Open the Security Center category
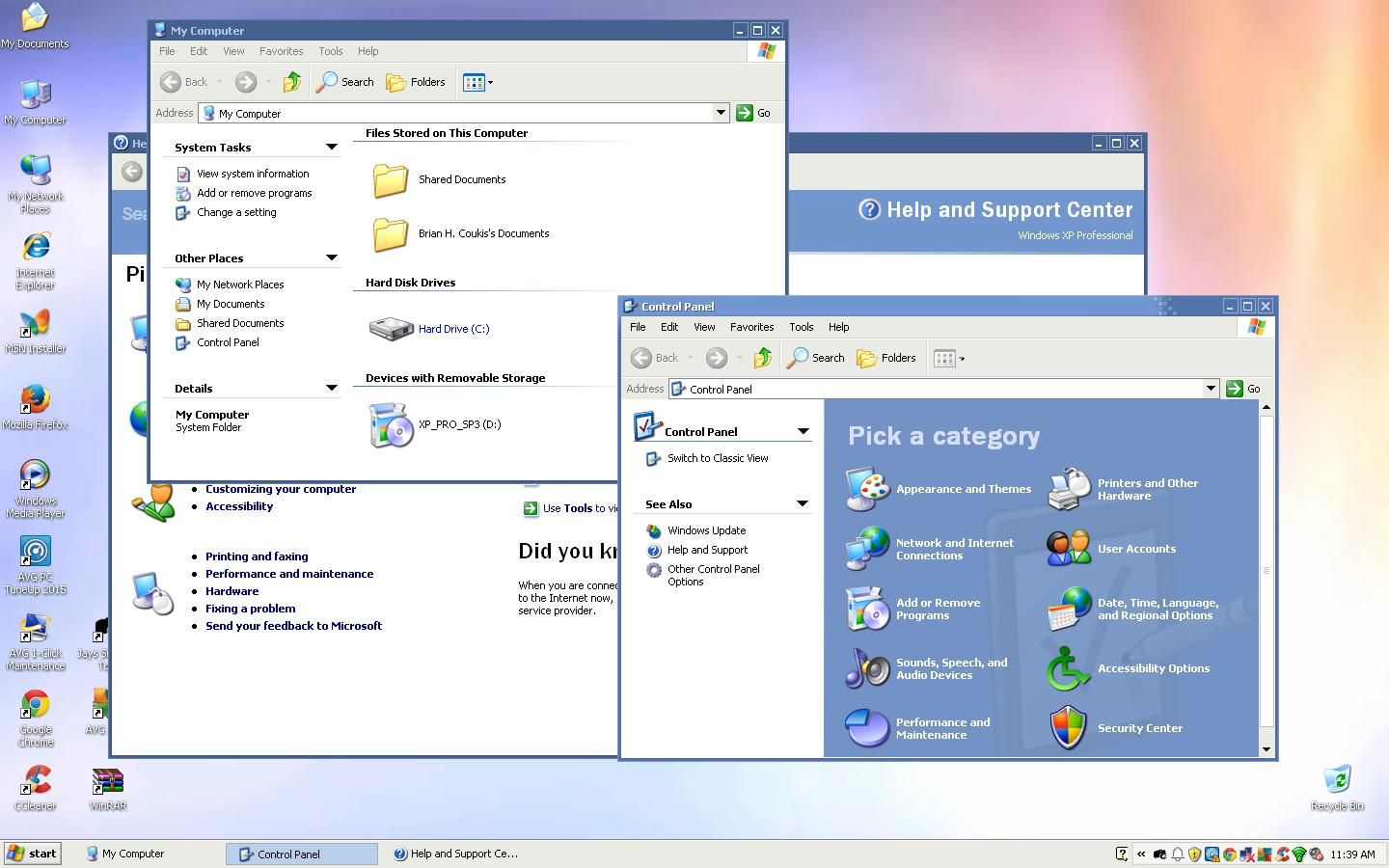 [1139, 728]
